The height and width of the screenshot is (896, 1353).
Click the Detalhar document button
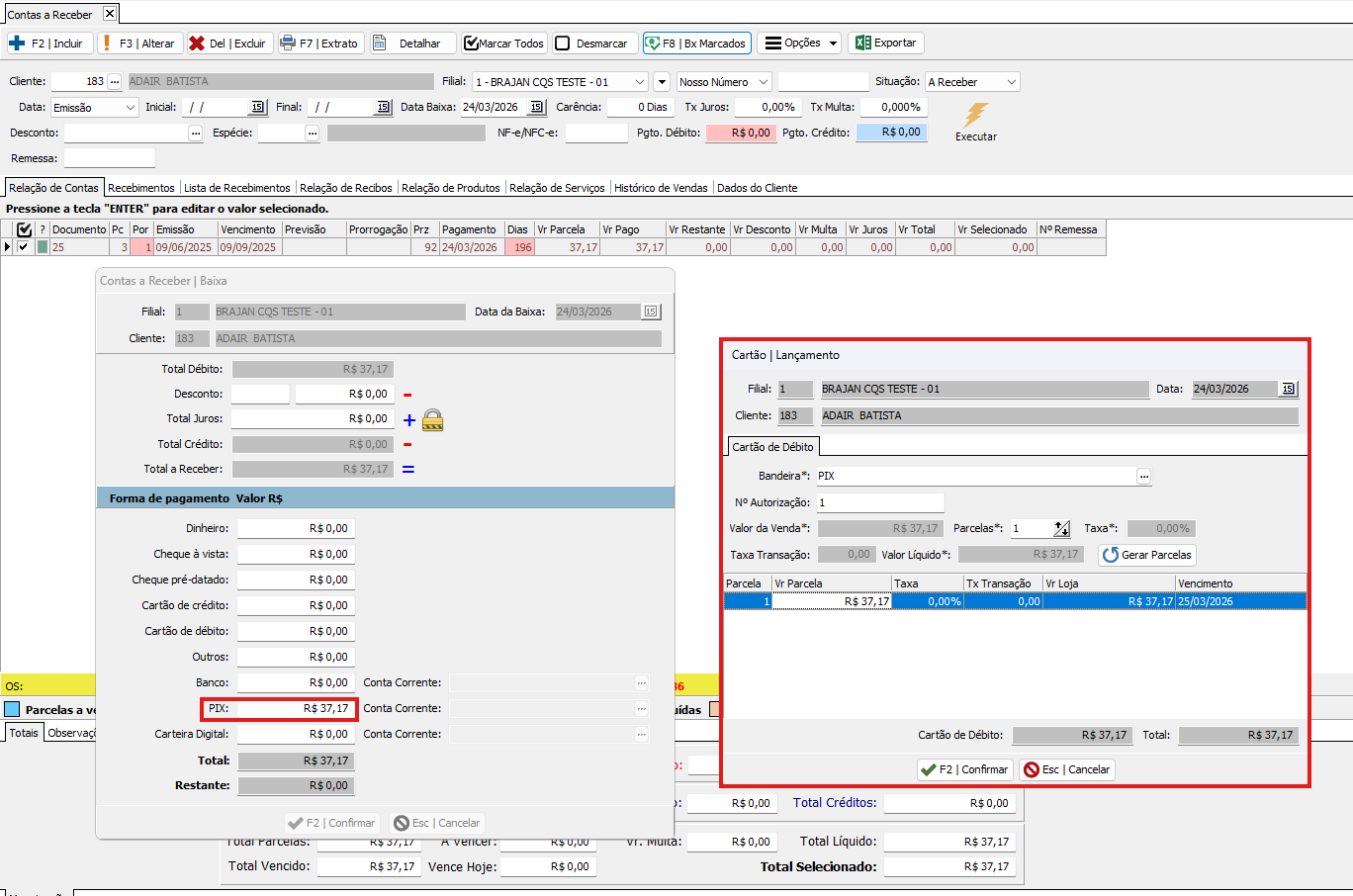(x=412, y=44)
